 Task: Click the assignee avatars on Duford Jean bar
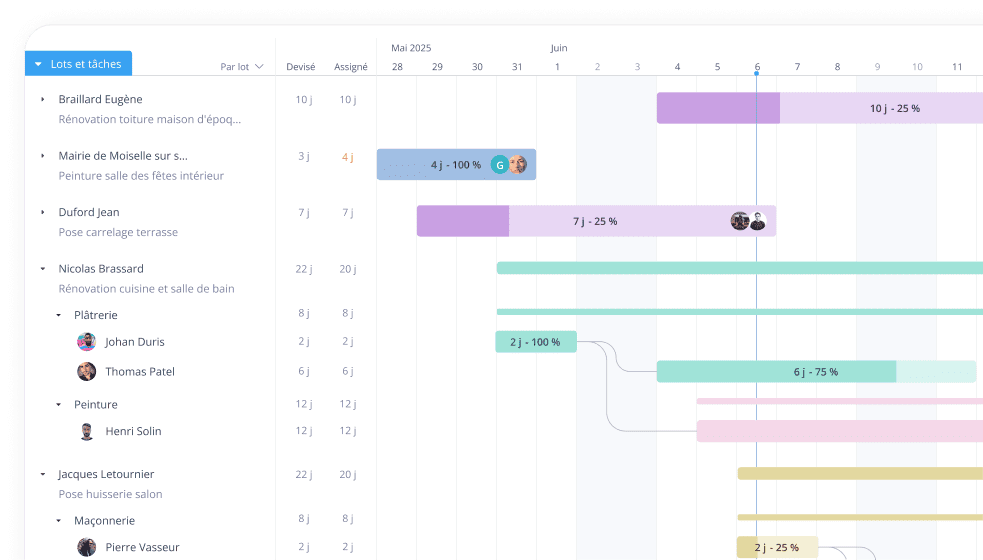(748, 221)
